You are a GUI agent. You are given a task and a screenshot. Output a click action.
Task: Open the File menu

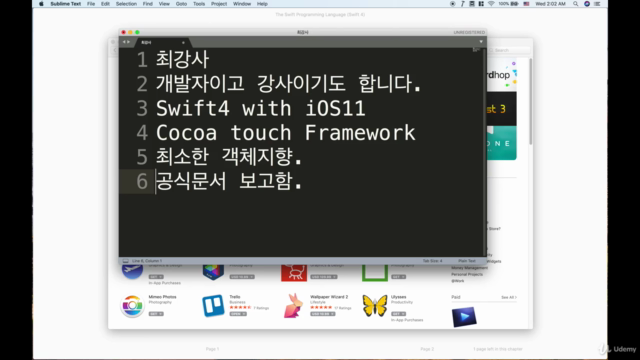pos(91,4)
